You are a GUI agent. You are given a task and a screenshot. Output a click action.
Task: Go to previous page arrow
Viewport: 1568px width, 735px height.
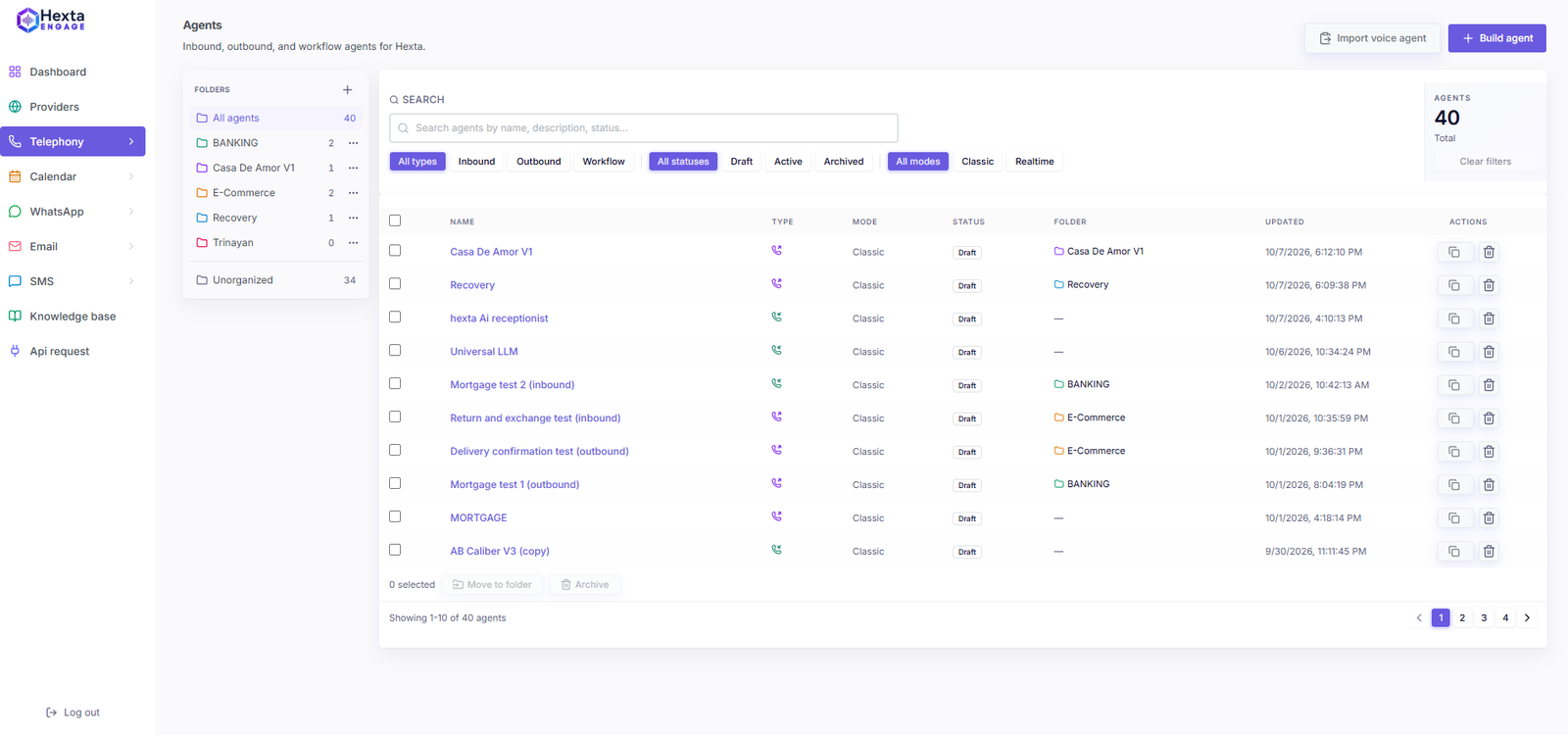click(x=1419, y=618)
